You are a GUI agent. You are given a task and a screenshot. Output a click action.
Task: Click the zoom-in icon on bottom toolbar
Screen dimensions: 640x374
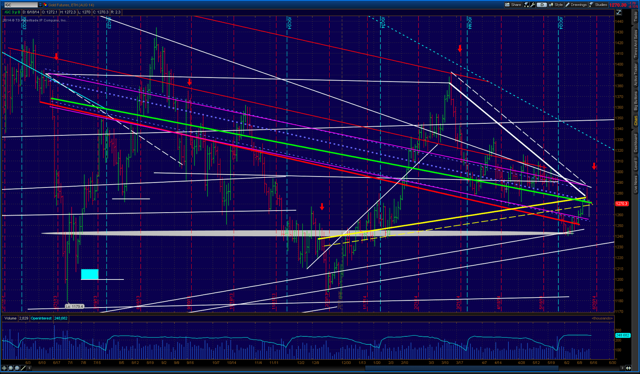tap(11, 368)
